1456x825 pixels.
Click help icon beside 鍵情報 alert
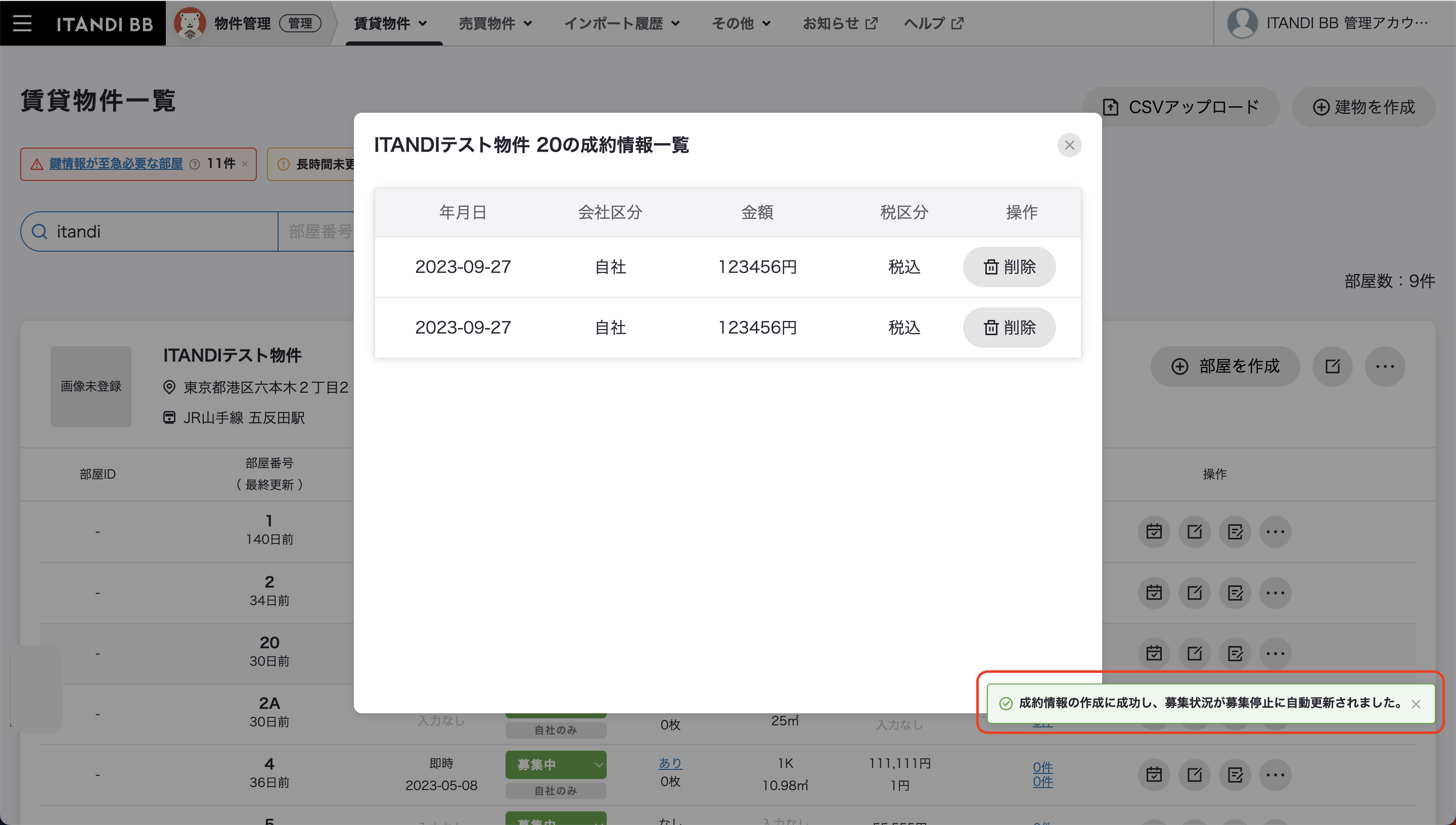tap(194, 164)
